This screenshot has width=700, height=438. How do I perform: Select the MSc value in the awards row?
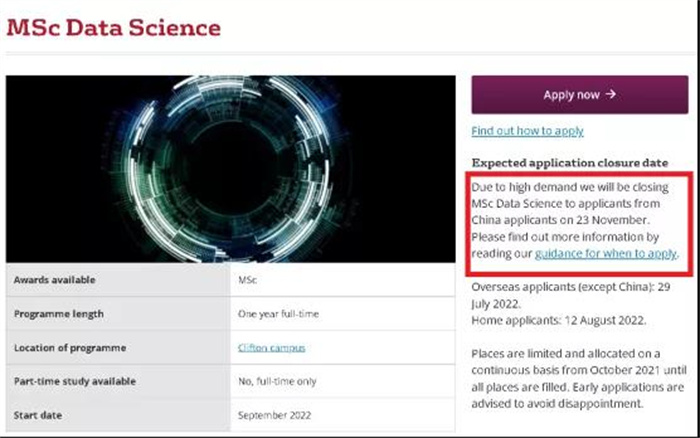coord(247,280)
